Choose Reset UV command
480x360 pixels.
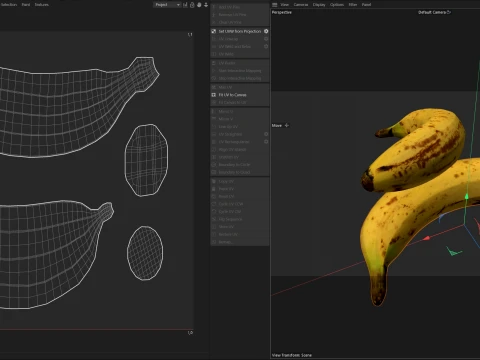click(x=240, y=197)
